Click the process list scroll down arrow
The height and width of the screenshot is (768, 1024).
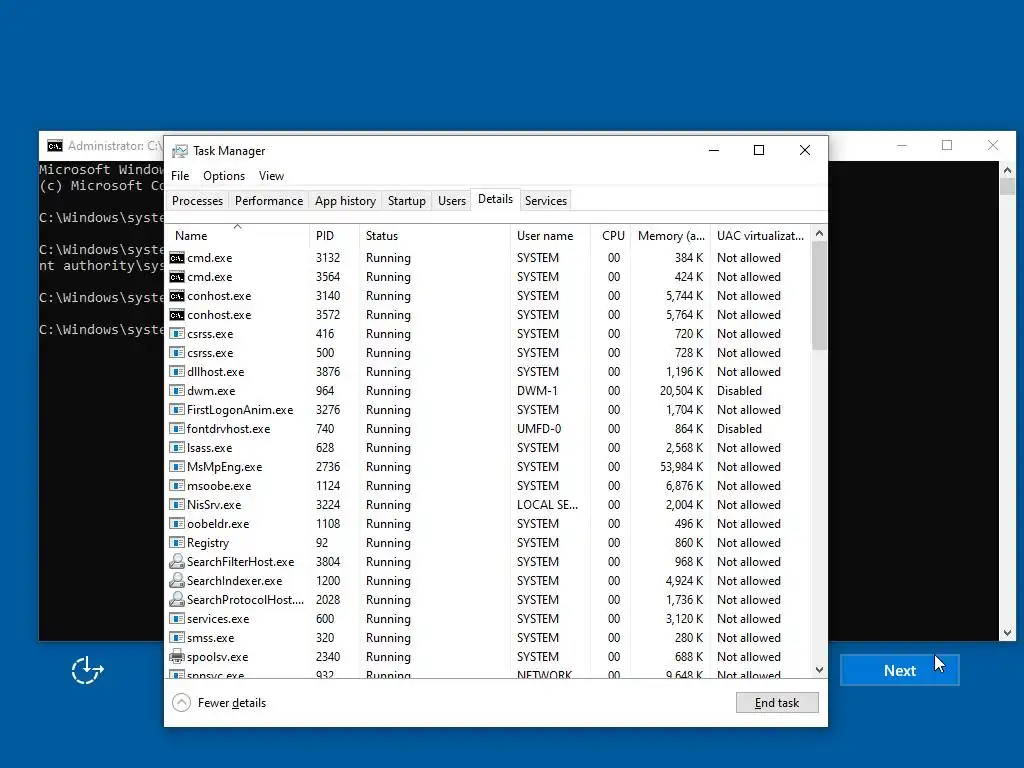tap(820, 670)
